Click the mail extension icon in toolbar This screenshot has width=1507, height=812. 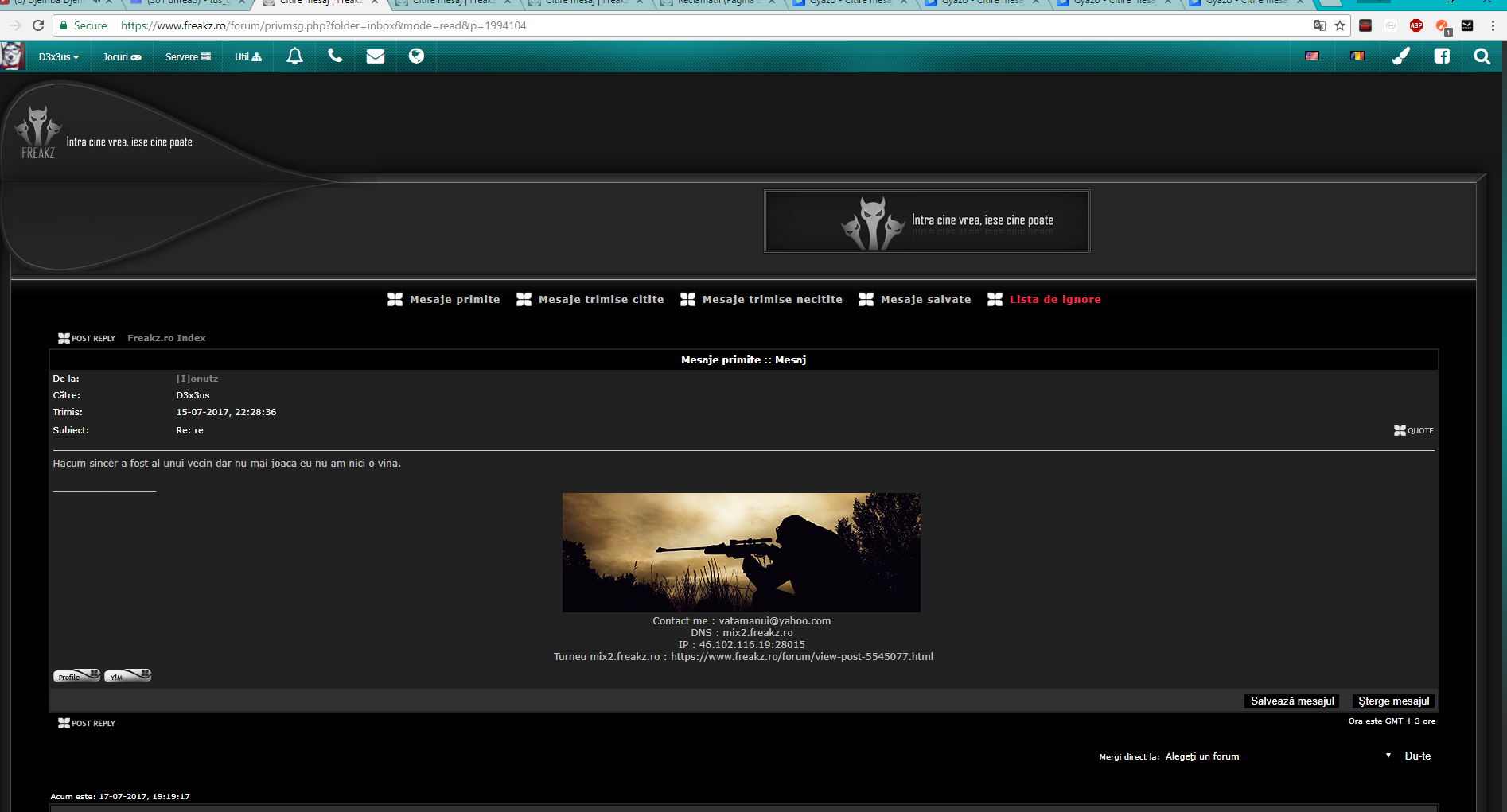coord(1467,25)
